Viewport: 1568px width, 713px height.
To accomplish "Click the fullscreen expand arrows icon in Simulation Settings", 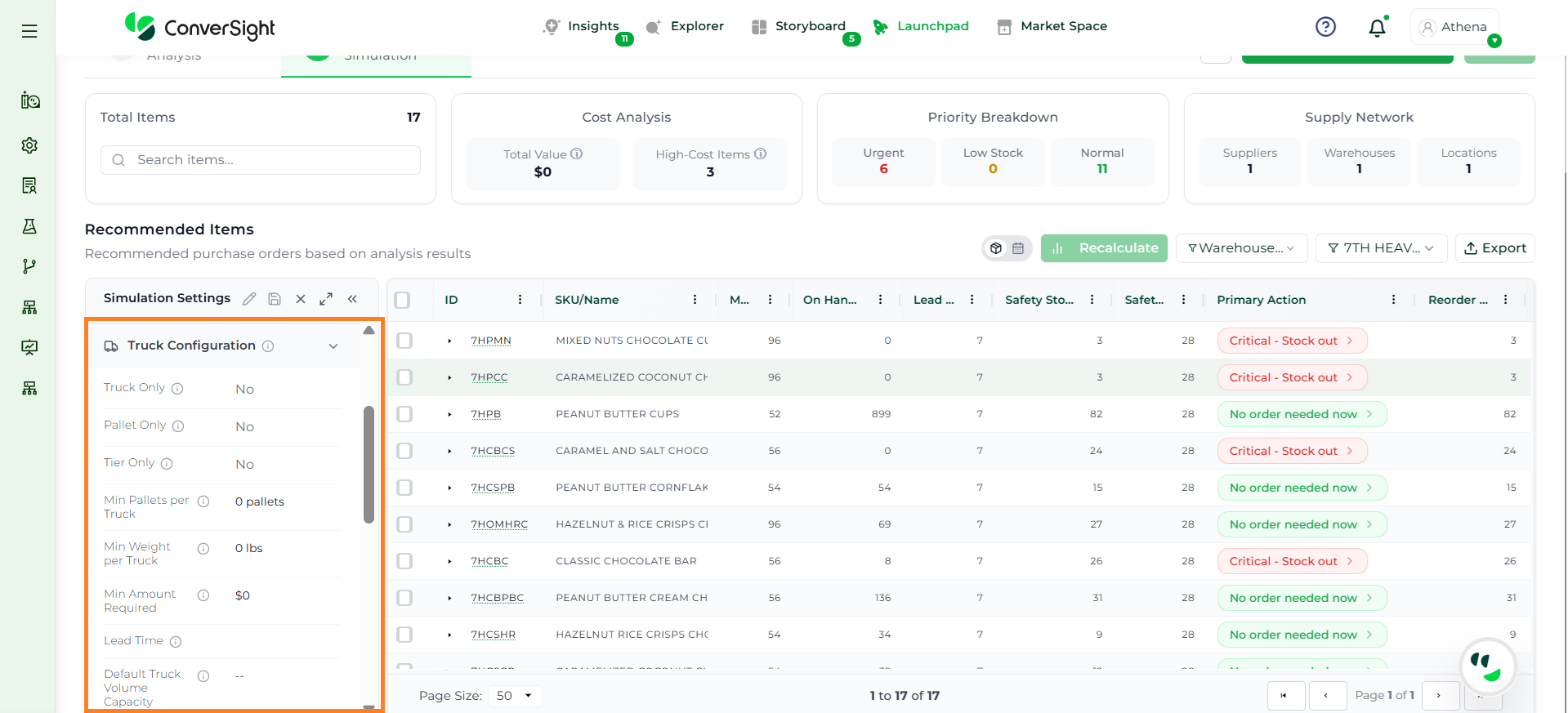I will 326,299.
